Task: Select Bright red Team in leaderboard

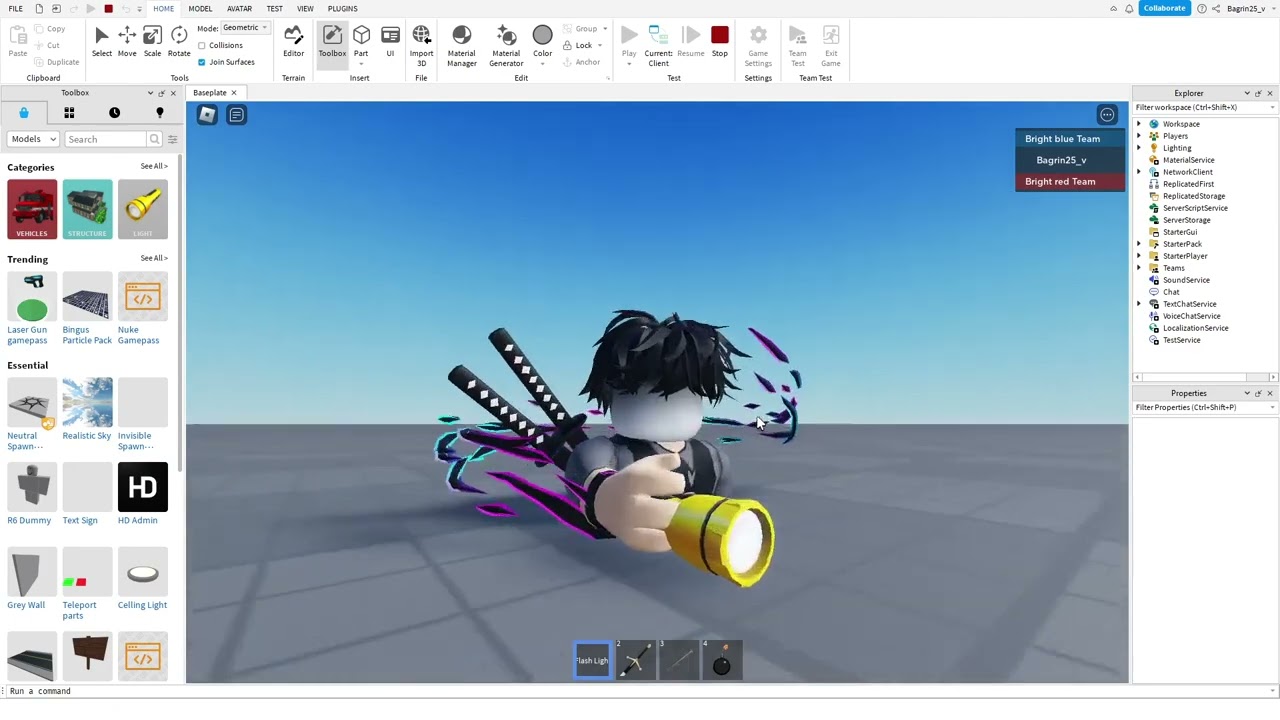Action: pyautogui.click(x=1070, y=182)
